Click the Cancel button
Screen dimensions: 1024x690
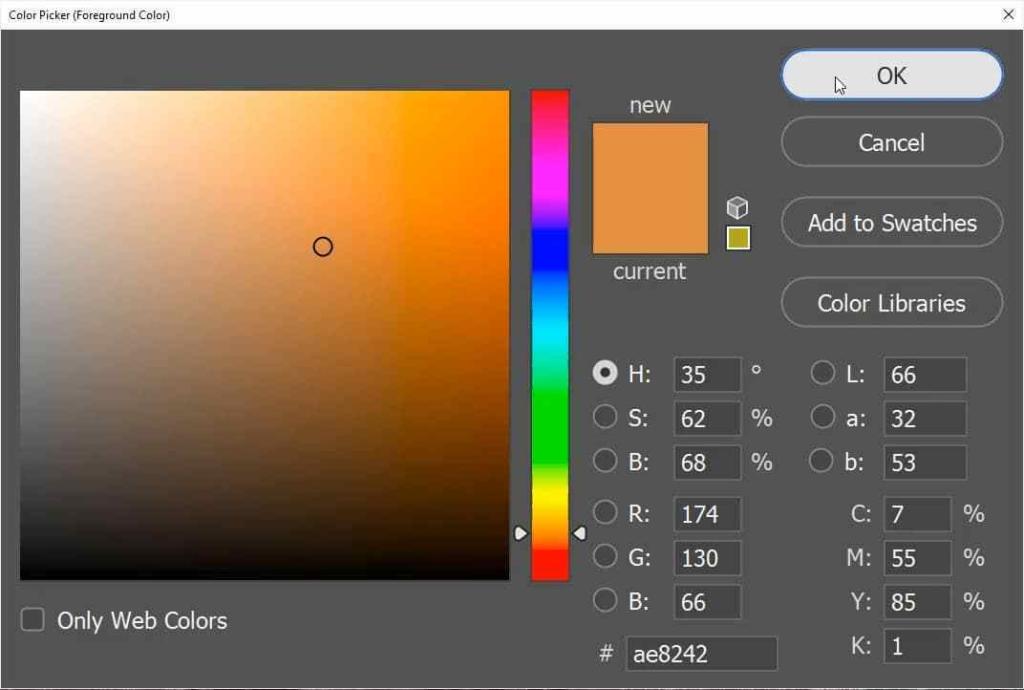pyautogui.click(x=890, y=142)
